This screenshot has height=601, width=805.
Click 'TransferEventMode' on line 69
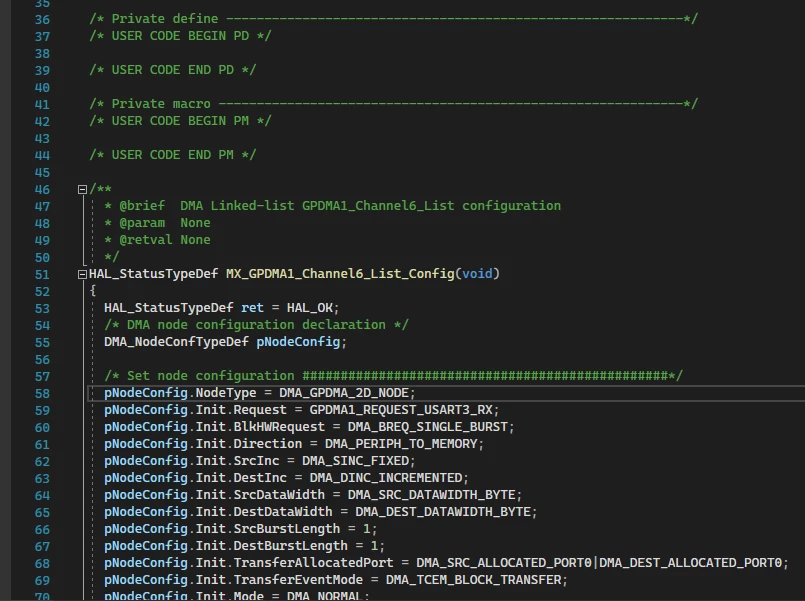coord(298,579)
